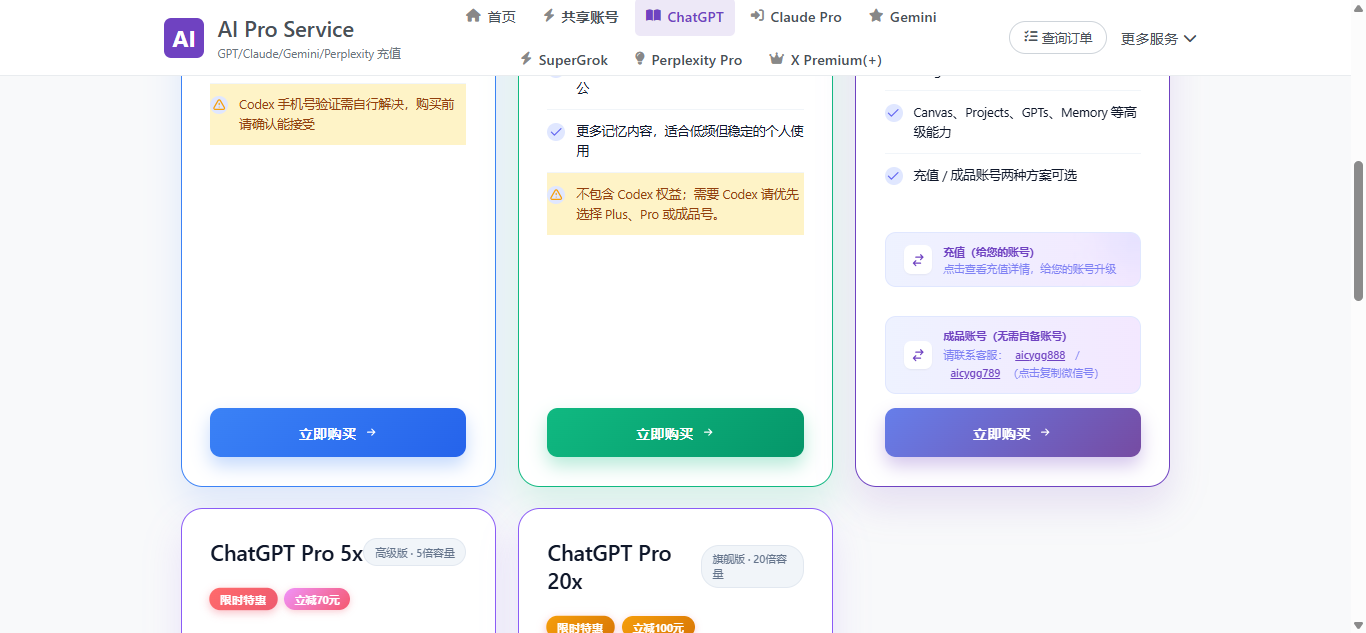The width and height of the screenshot is (1366, 633).
Task: Copy the aicygg888 WeChat ID link
Action: (x=1040, y=355)
